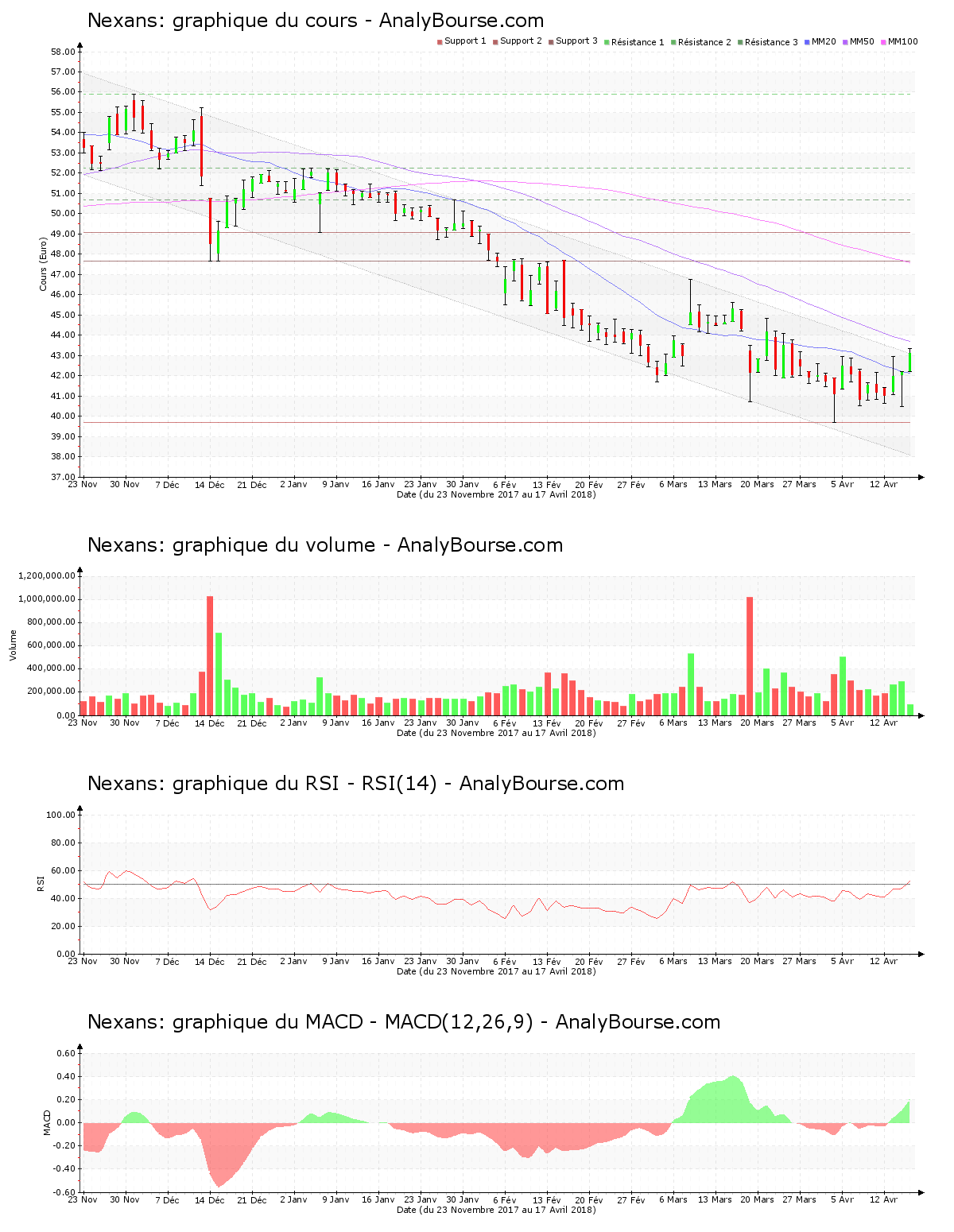Click '20 Mars' date on volume chart axis
The width and height of the screenshot is (954, 1232).
click(x=758, y=723)
